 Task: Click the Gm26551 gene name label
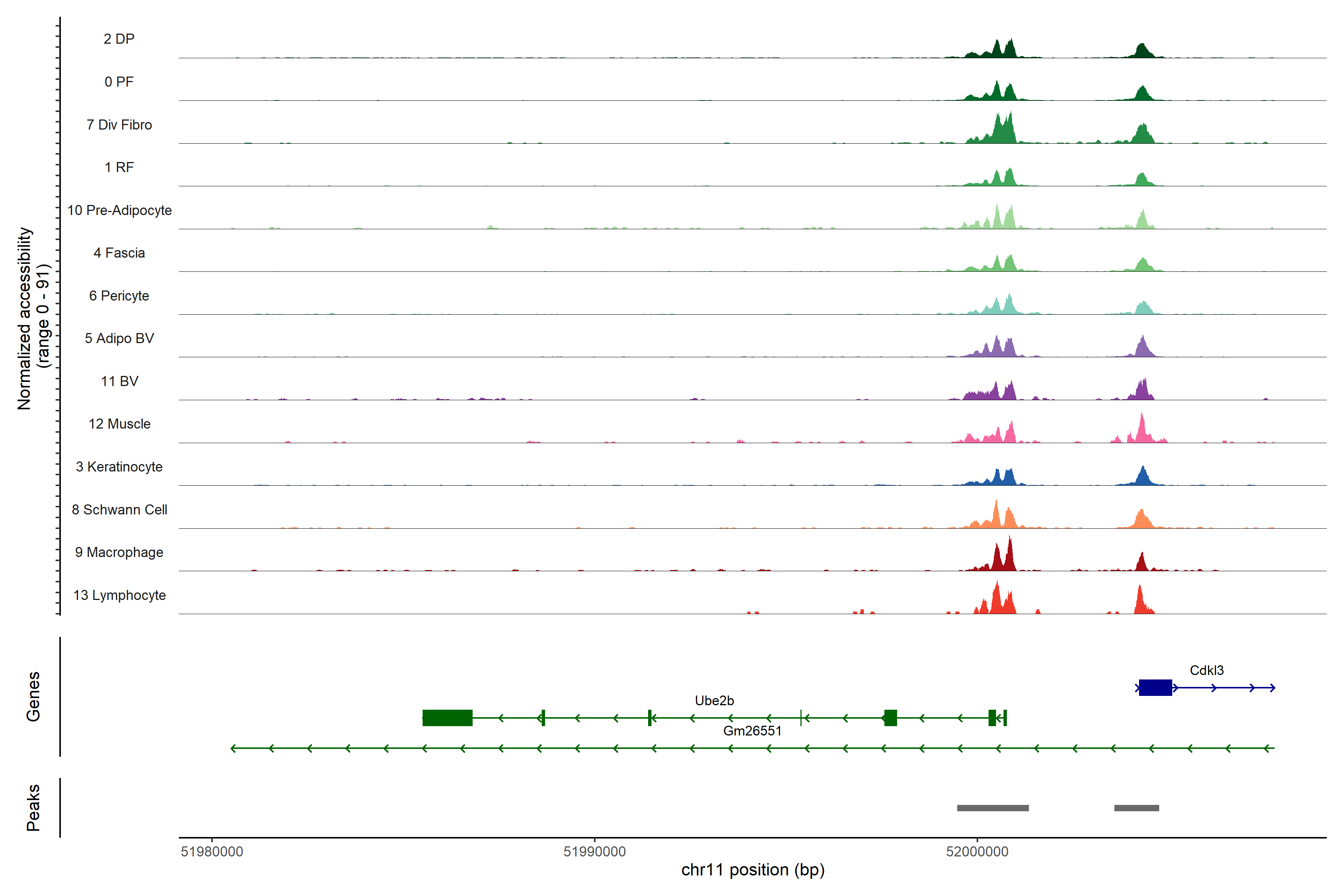pyautogui.click(x=752, y=731)
